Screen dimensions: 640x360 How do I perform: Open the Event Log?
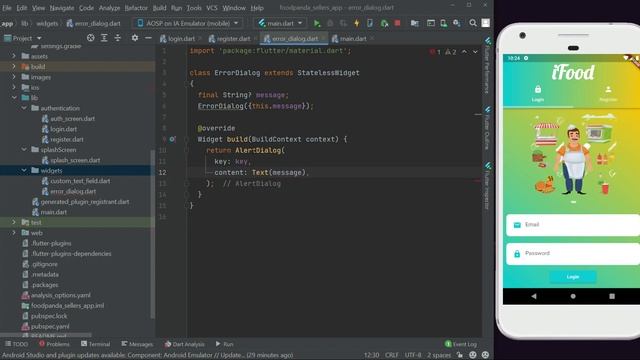pyautogui.click(x=461, y=344)
